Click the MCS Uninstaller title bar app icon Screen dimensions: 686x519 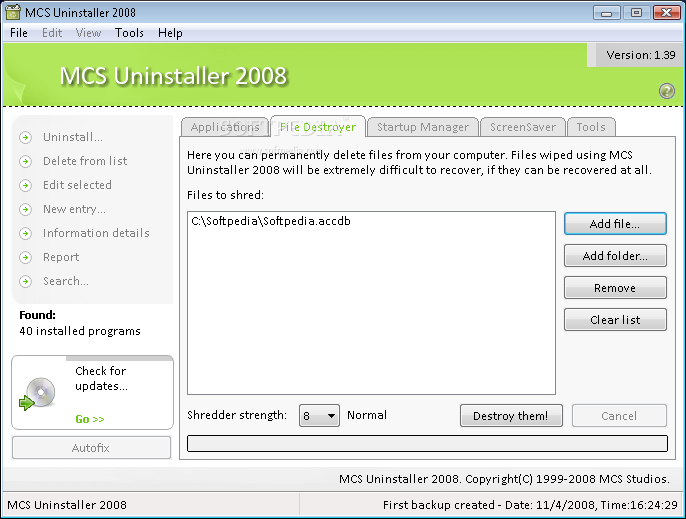pos(13,12)
